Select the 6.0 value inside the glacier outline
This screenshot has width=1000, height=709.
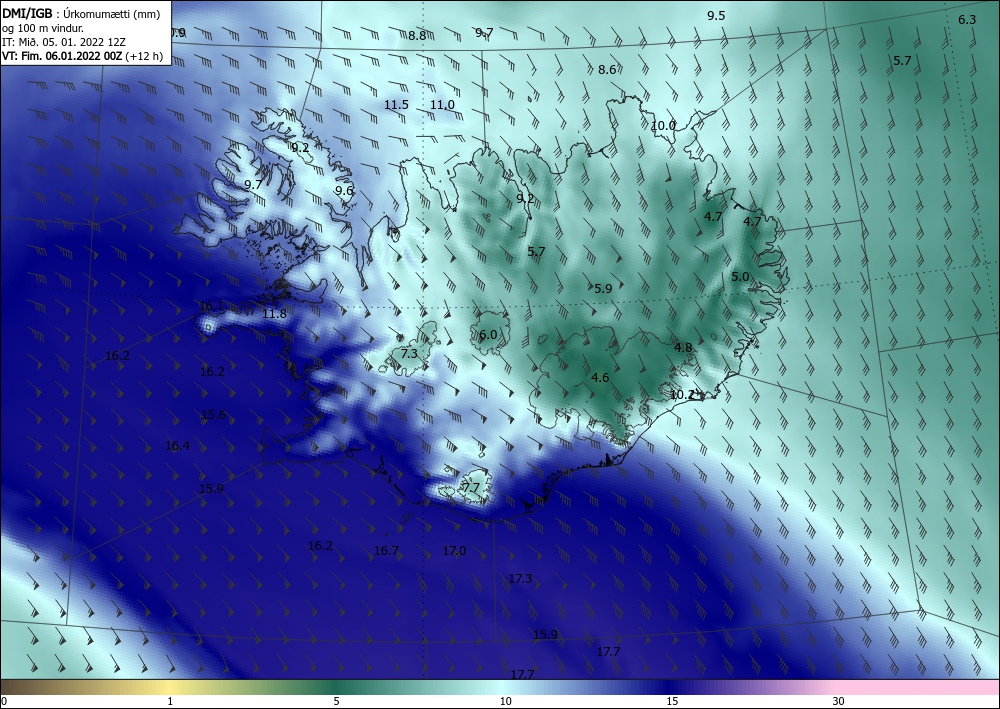pyautogui.click(x=488, y=335)
